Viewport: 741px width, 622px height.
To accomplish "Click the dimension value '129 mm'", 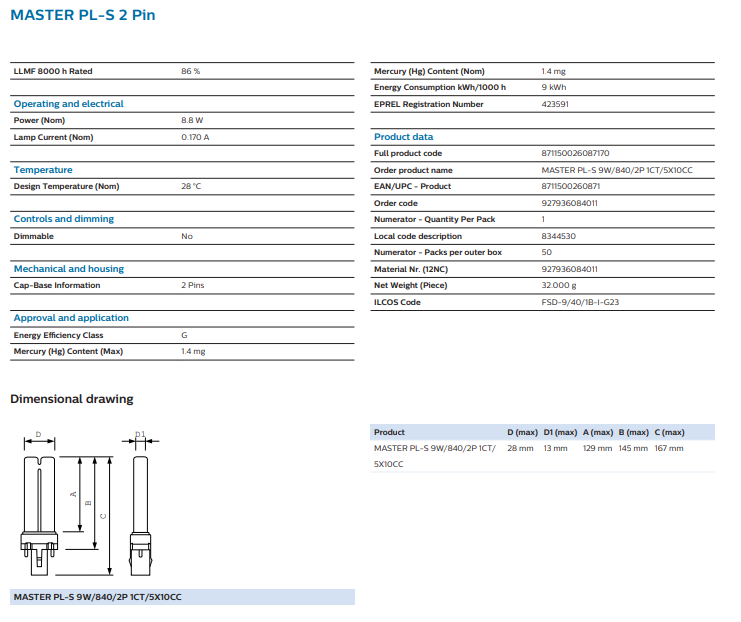I will point(597,449).
